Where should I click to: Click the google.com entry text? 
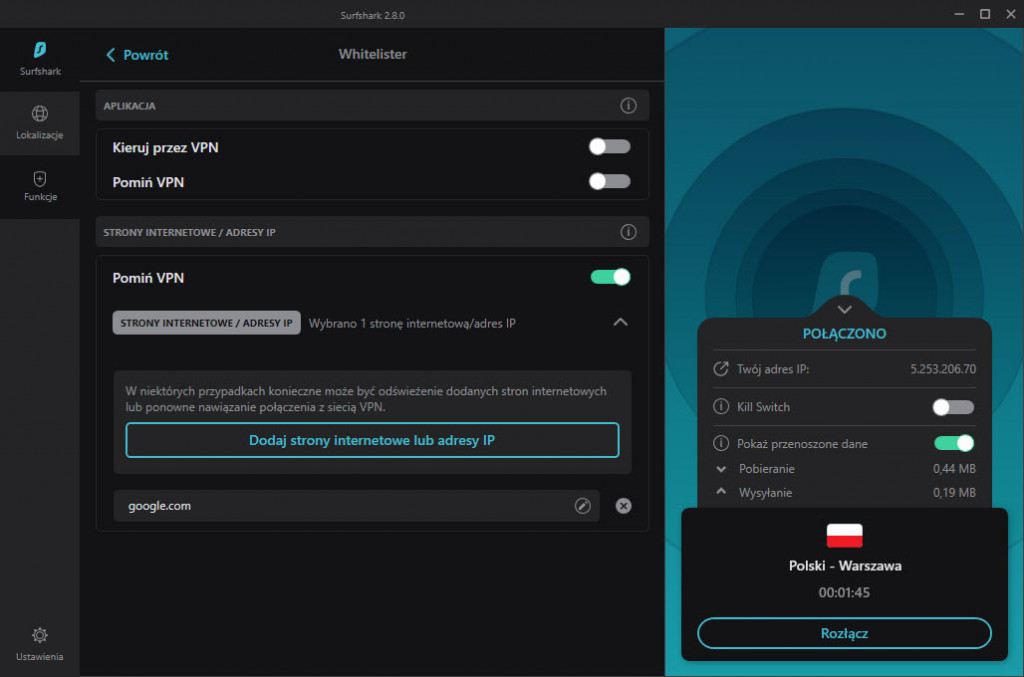(x=159, y=506)
